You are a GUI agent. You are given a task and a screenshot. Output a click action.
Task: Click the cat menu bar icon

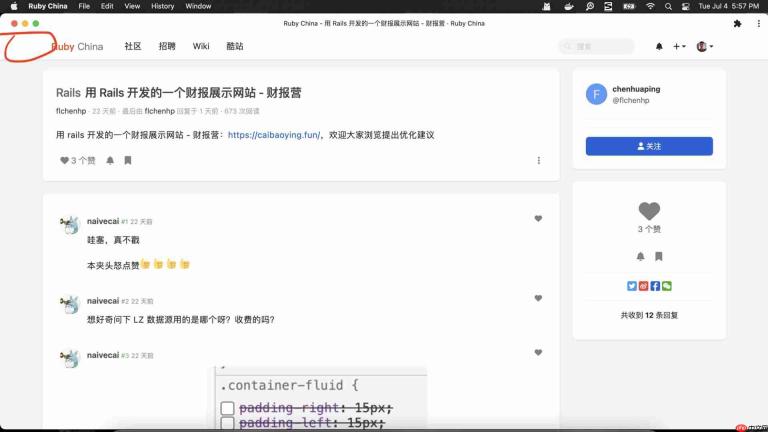pyautogui.click(x=546, y=6)
